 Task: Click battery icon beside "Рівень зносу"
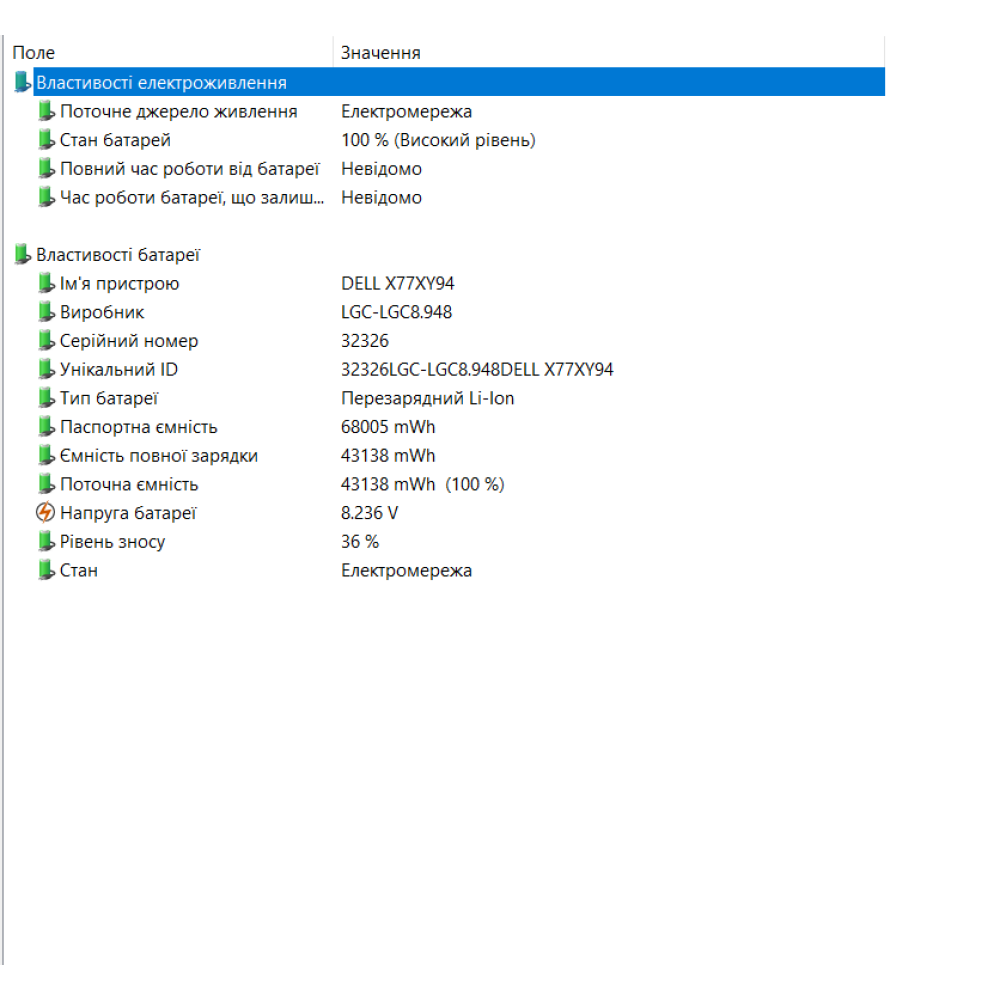(x=45, y=542)
